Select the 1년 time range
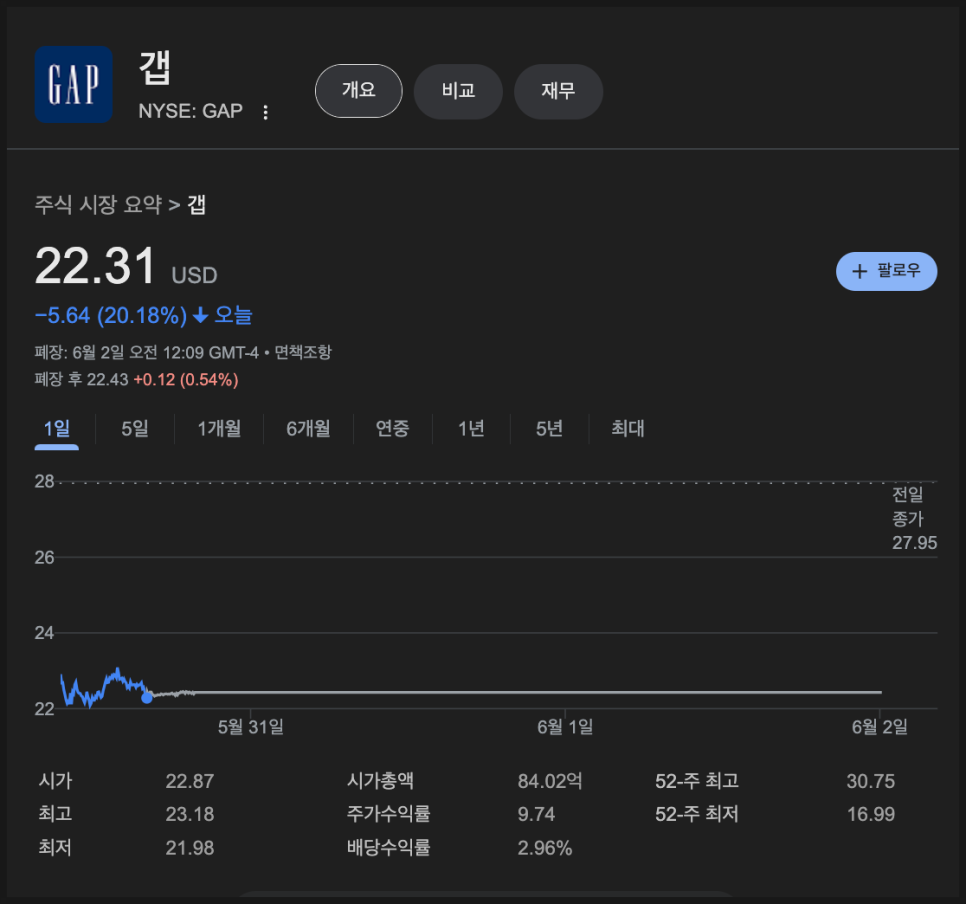The image size is (966, 904). tap(471, 428)
